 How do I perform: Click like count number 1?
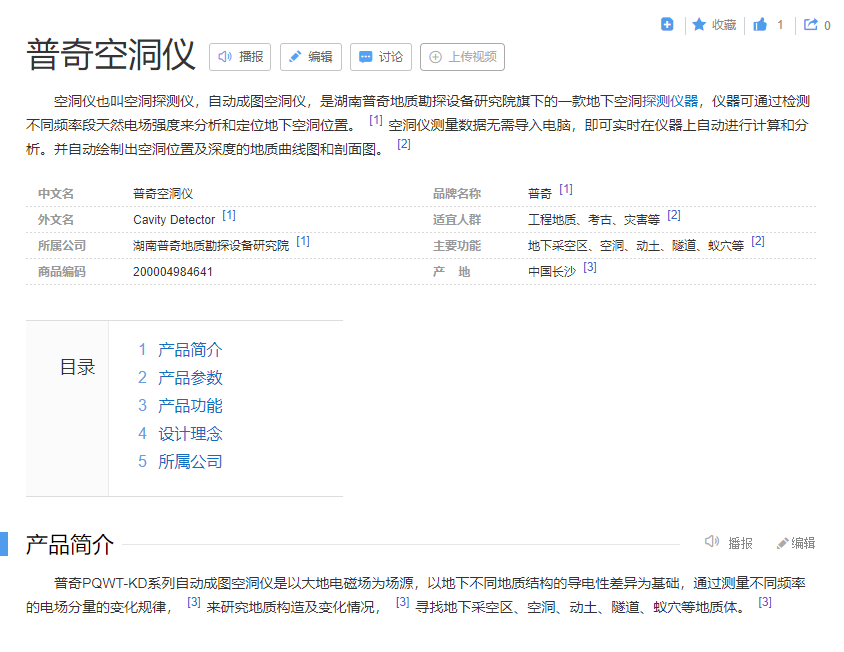[780, 25]
